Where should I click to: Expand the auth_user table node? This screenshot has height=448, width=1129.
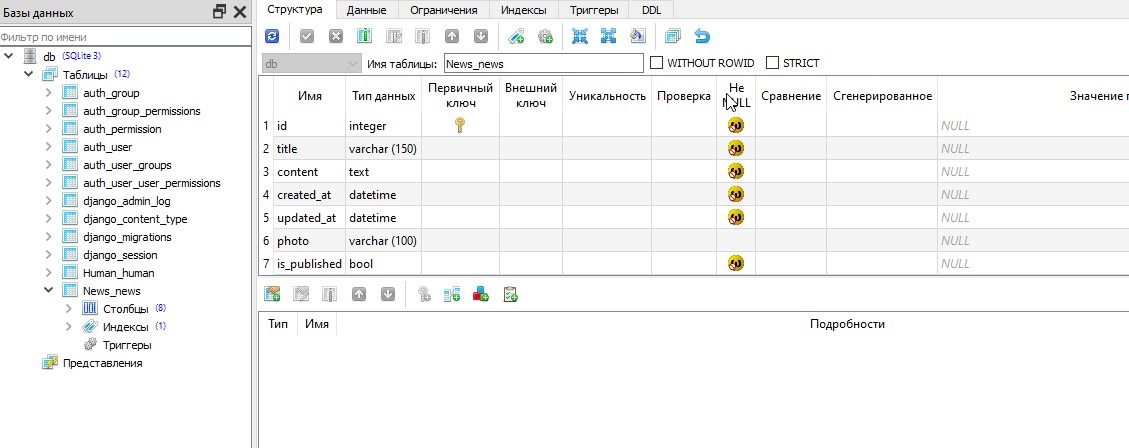click(49, 147)
